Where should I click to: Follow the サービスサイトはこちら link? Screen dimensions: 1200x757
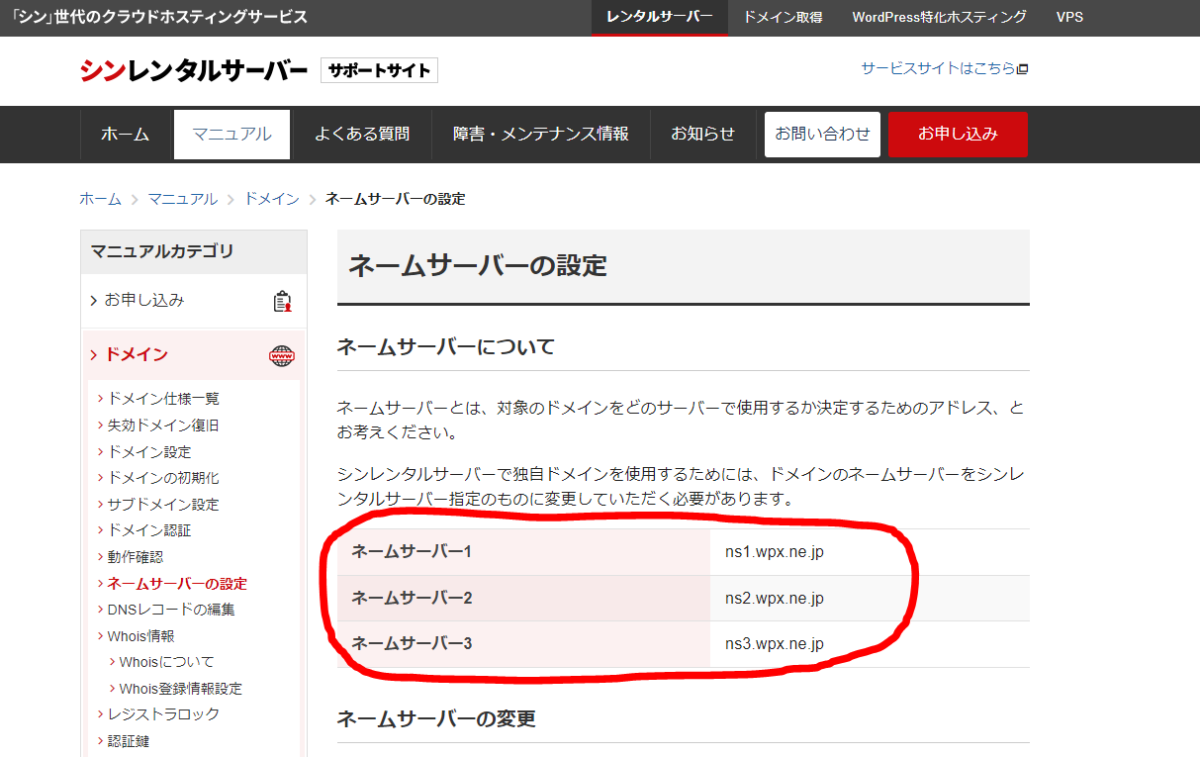coord(938,69)
